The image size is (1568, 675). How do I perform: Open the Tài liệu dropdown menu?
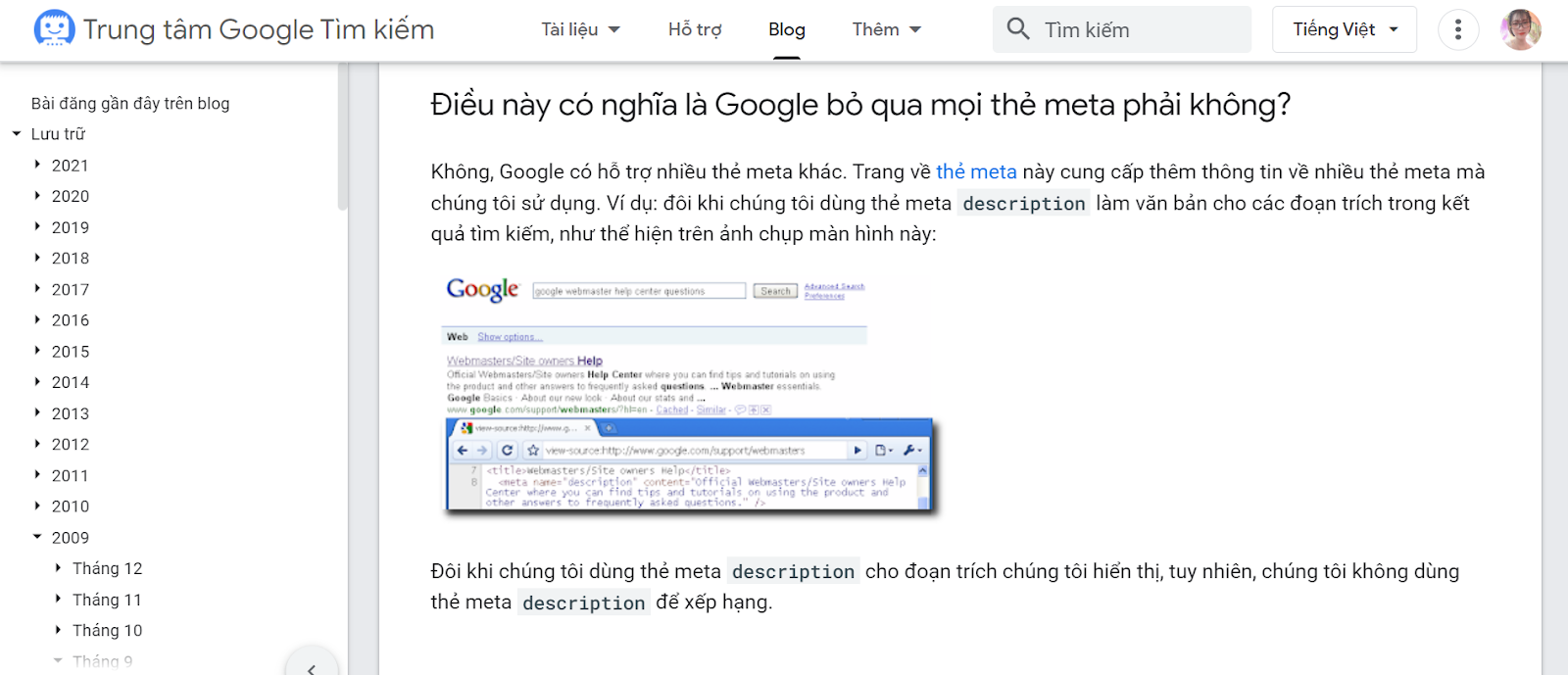tap(580, 29)
